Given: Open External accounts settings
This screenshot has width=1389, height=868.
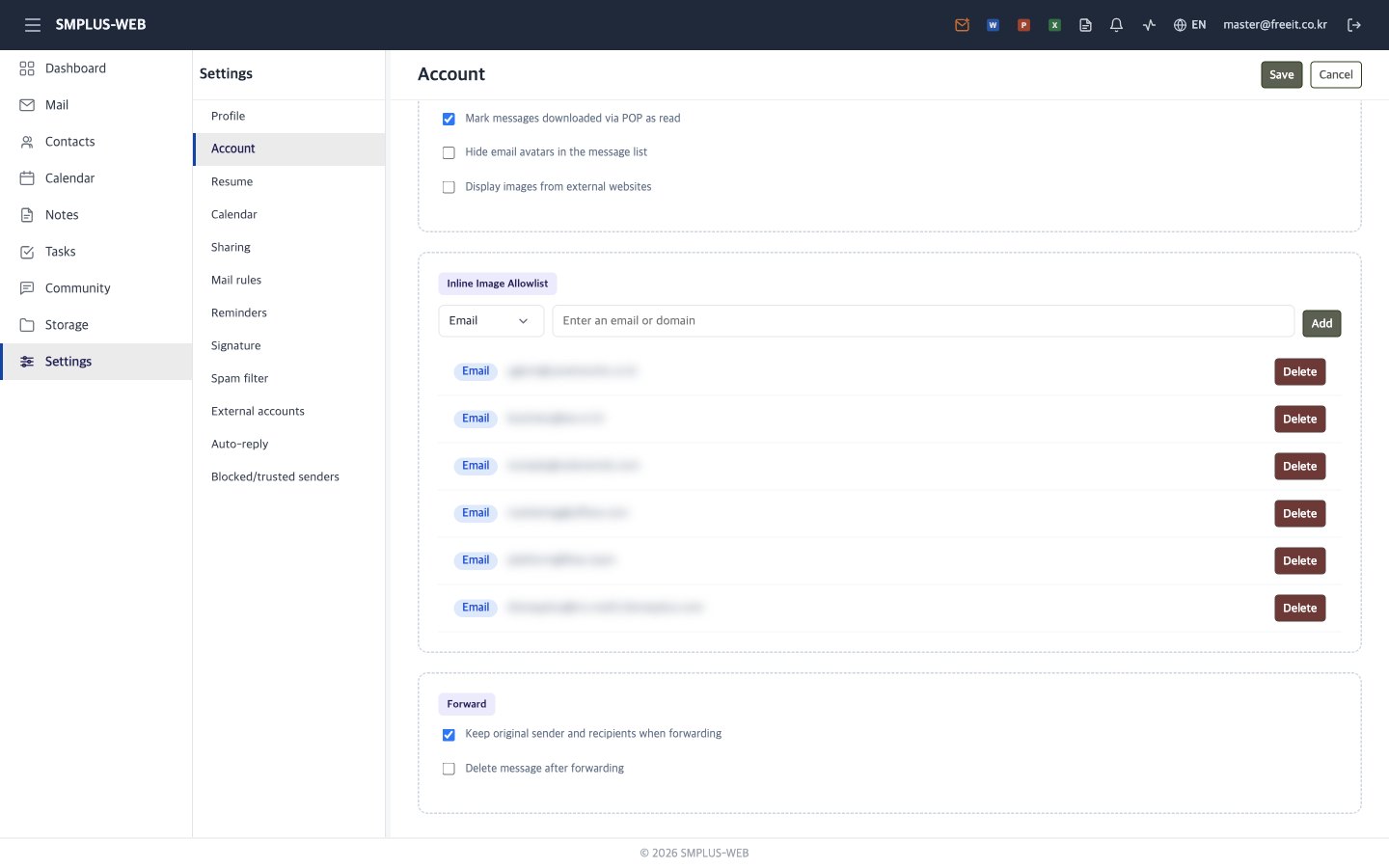Looking at the screenshot, I should [x=289, y=411].
